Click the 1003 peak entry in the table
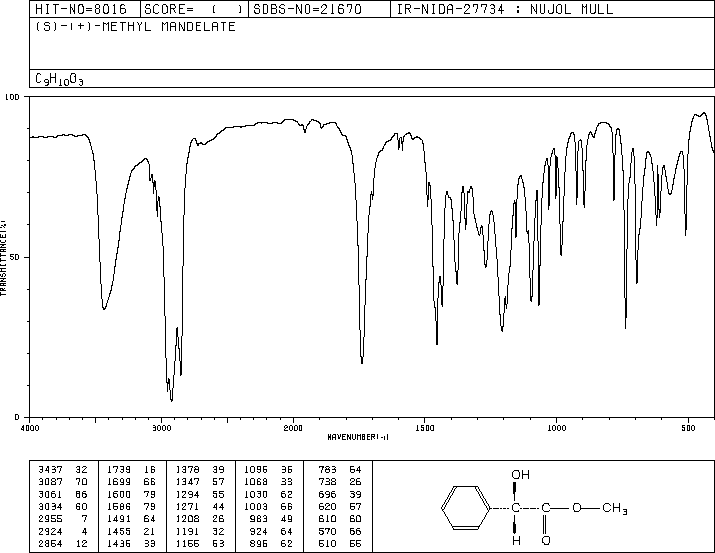 tap(268, 506)
